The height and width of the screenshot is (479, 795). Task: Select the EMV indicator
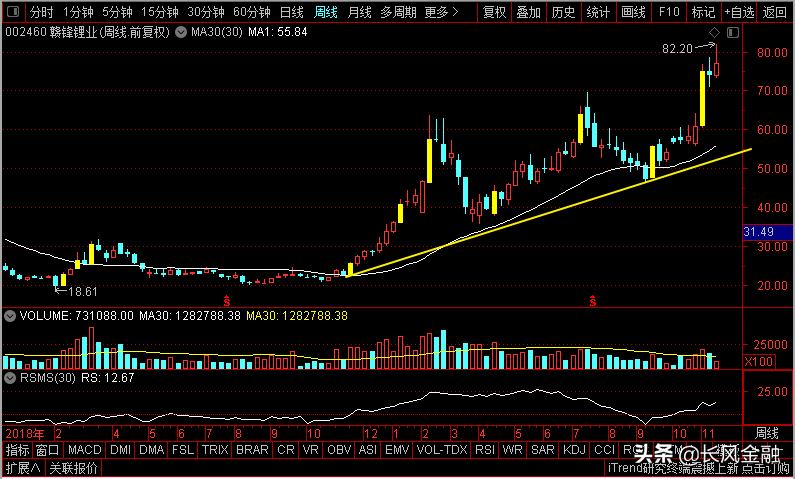click(397, 450)
